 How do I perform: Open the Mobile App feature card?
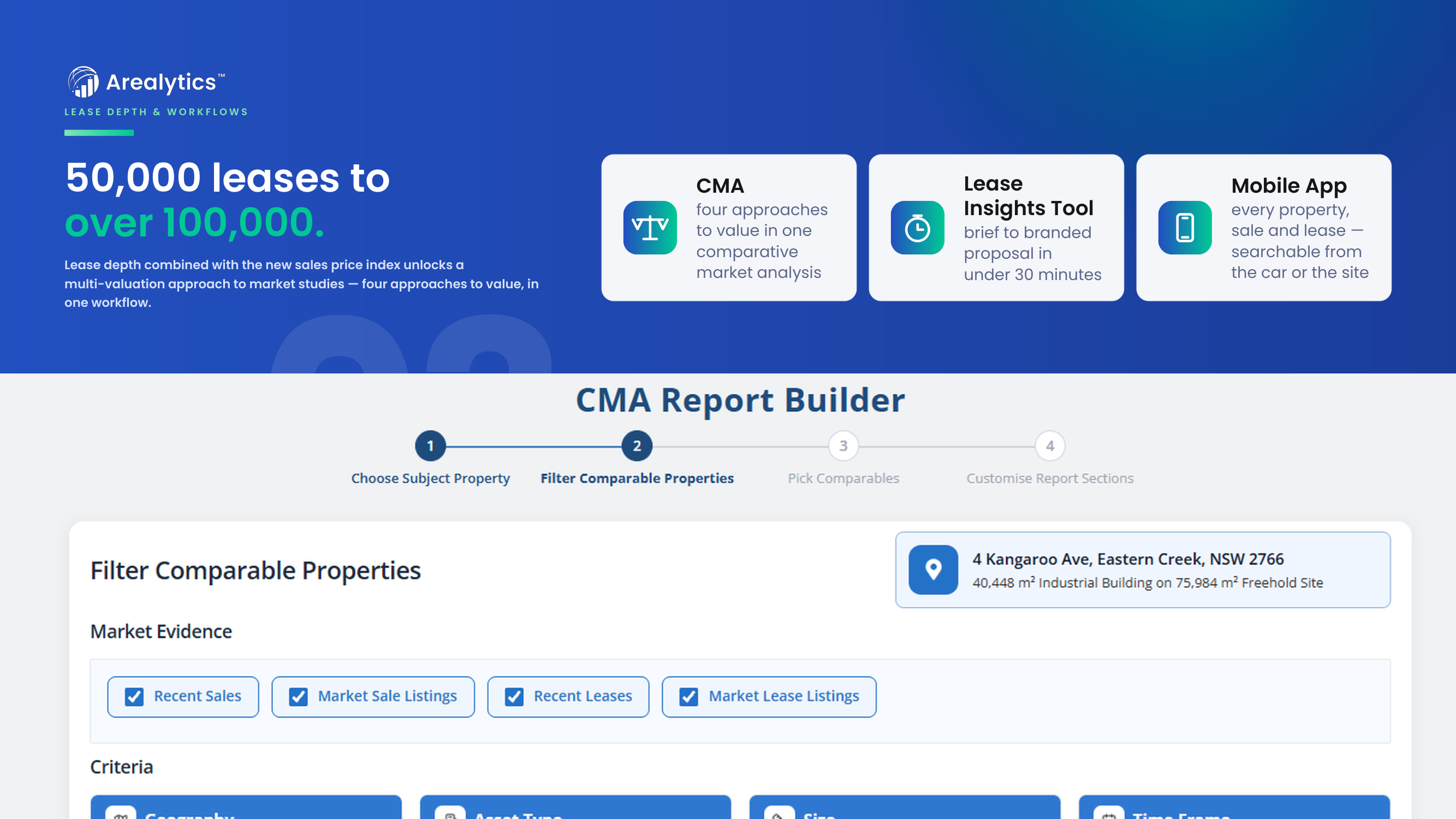(x=1264, y=228)
